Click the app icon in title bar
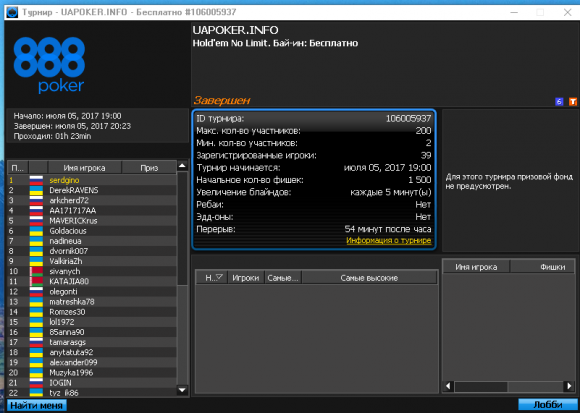The width and height of the screenshot is (580, 413). point(12,12)
